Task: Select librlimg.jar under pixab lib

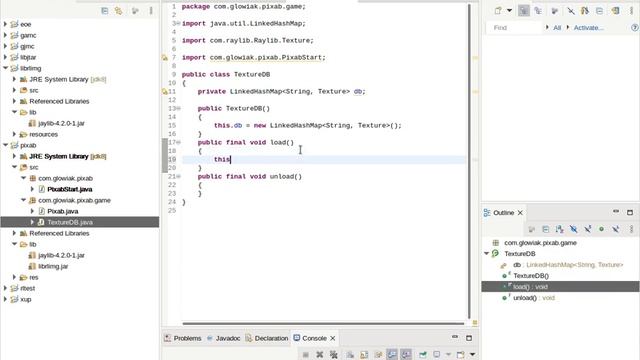Action: [53, 267]
